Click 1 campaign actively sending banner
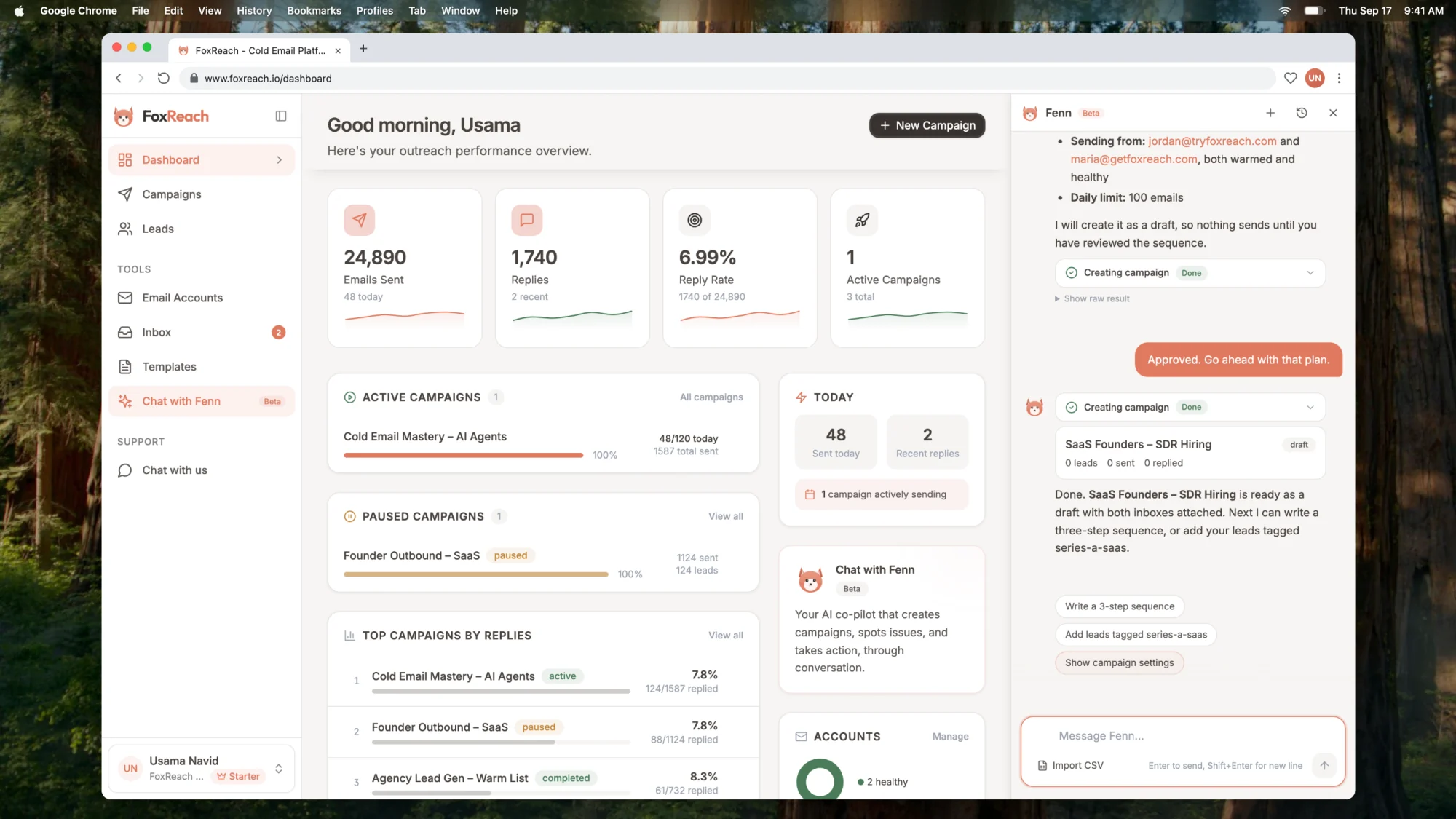The height and width of the screenshot is (819, 1456). click(x=882, y=494)
